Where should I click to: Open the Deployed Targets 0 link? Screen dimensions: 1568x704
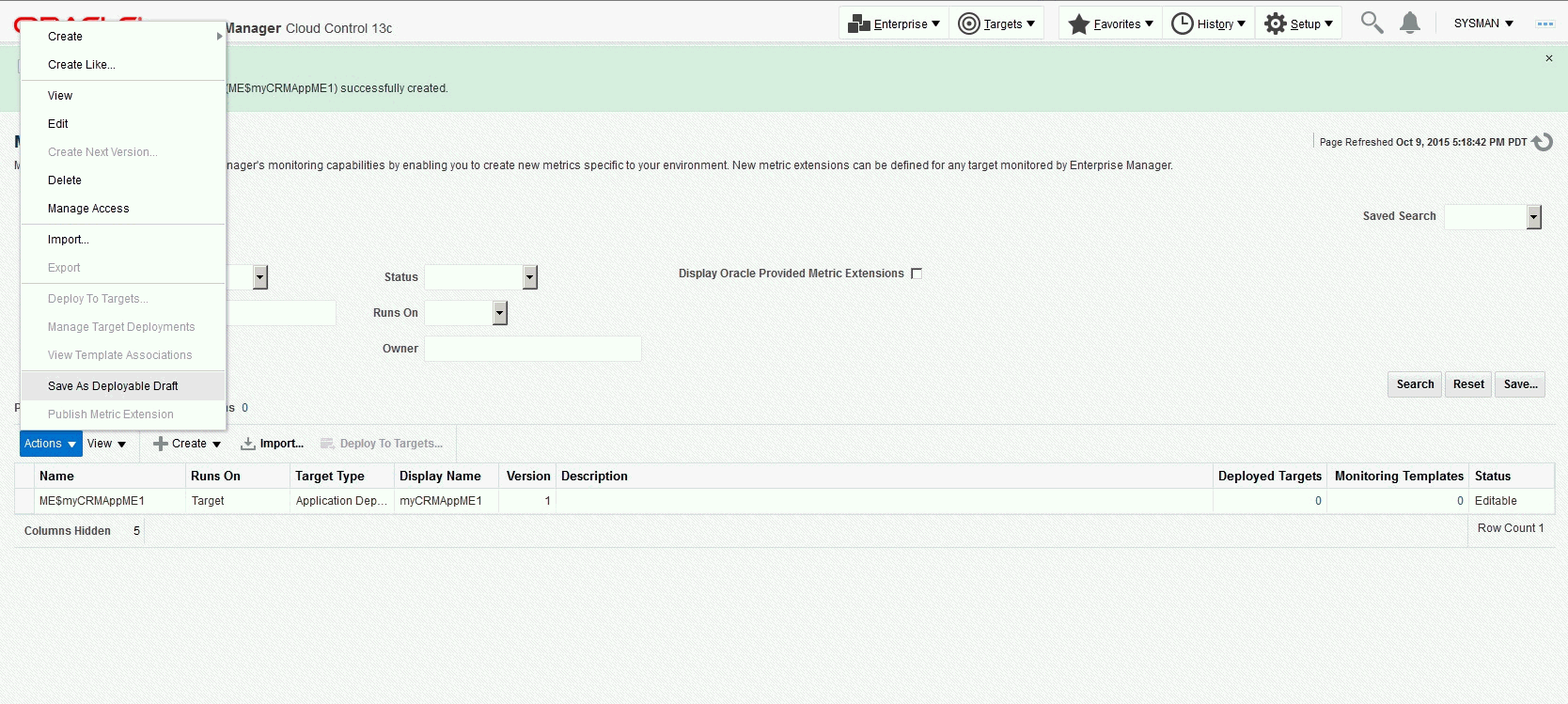point(1318,501)
